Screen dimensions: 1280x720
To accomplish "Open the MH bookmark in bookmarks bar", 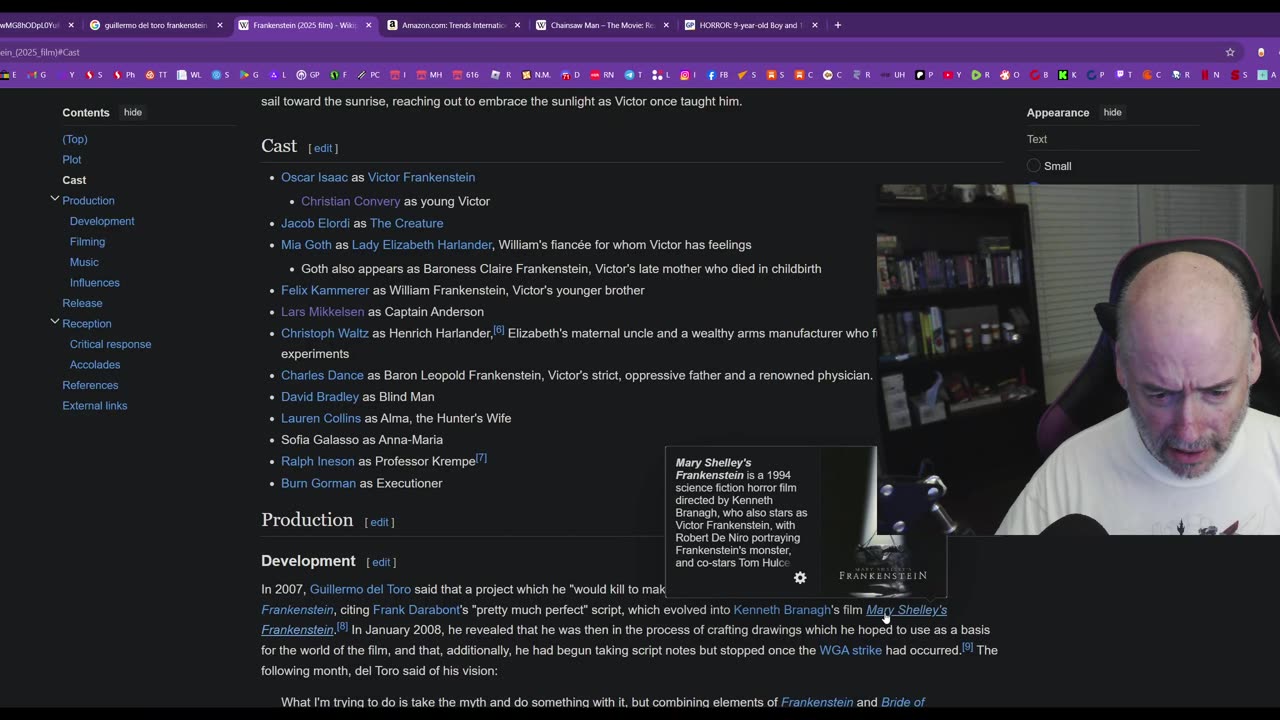I will coord(429,75).
